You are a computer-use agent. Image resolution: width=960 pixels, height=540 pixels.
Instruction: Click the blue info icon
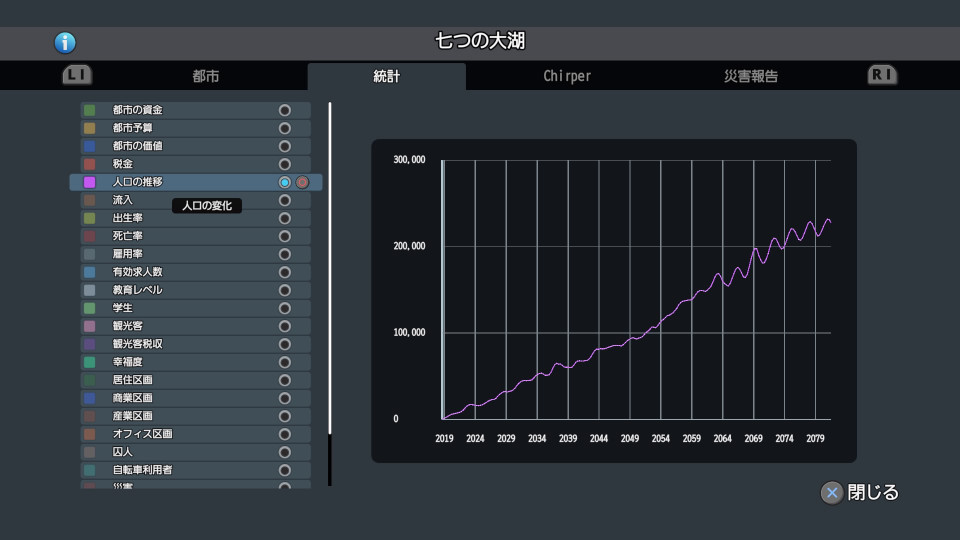(65, 42)
